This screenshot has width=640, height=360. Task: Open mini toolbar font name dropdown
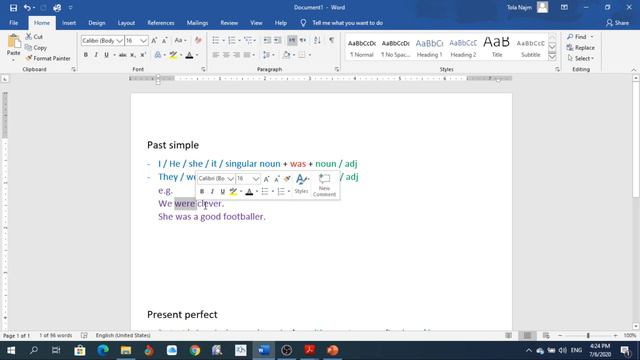tap(231, 179)
